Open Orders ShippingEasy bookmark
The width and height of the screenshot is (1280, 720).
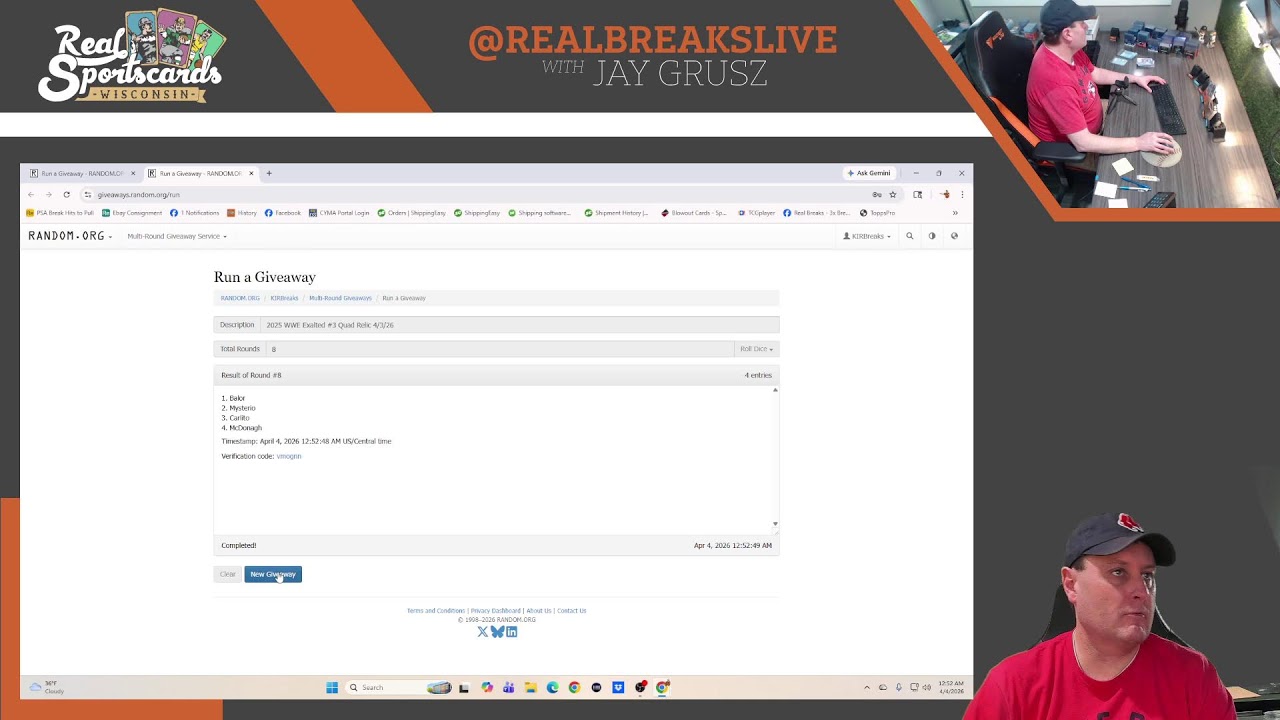pyautogui.click(x=412, y=213)
